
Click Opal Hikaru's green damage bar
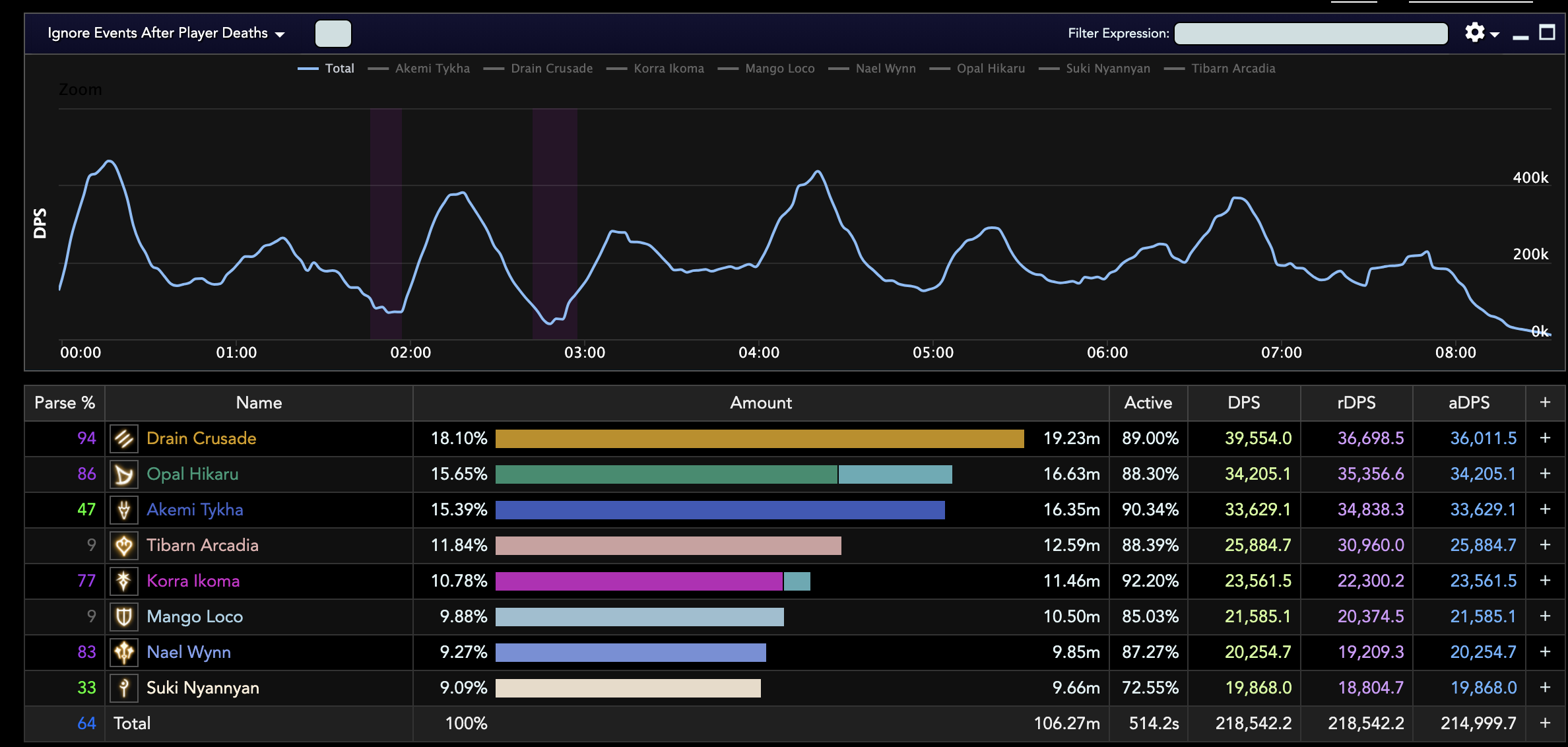pyautogui.click(x=665, y=474)
